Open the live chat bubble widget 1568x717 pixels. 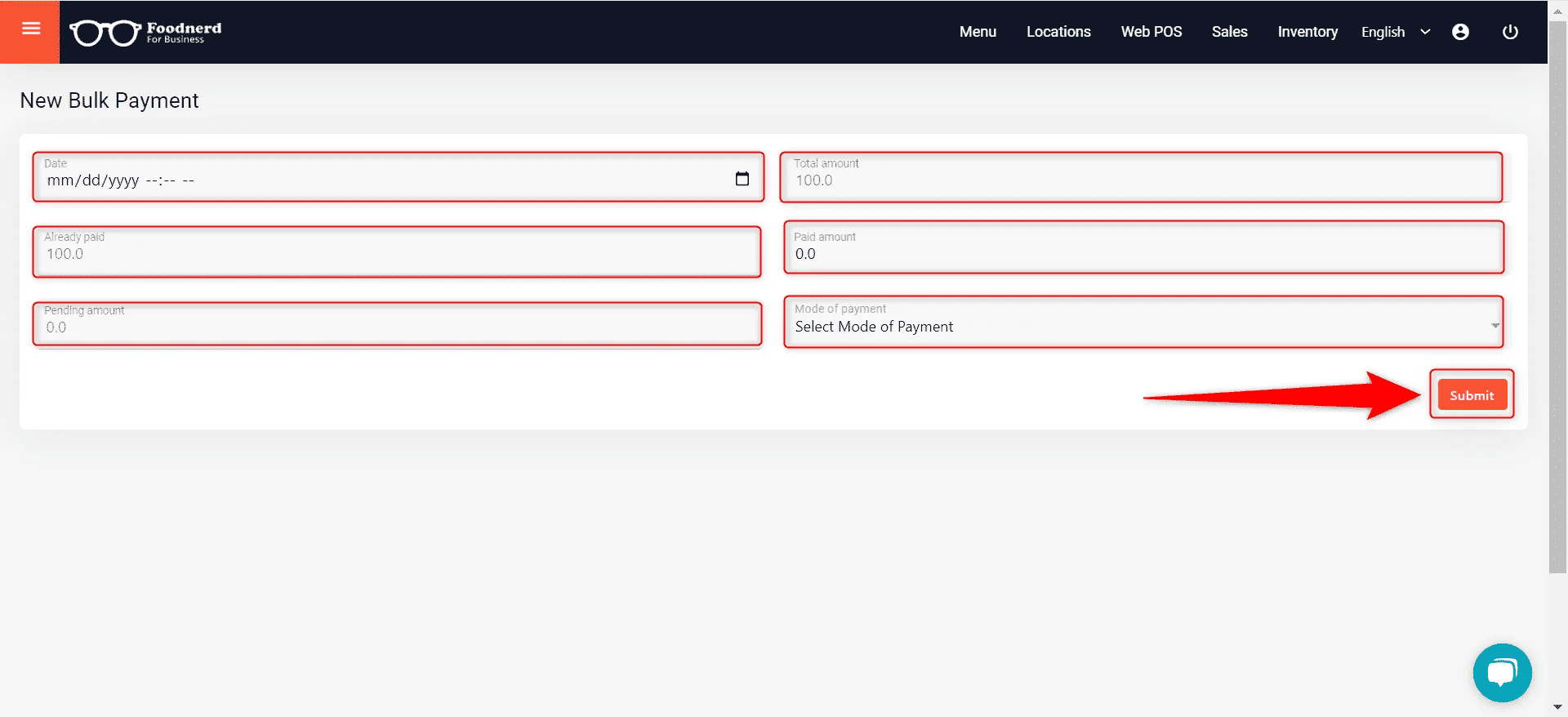1502,673
